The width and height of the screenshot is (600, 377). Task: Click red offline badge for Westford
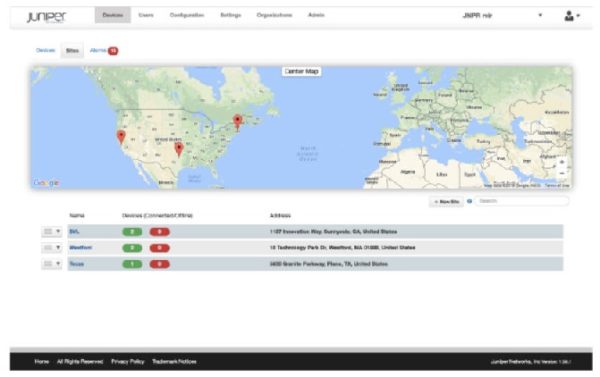coord(160,248)
